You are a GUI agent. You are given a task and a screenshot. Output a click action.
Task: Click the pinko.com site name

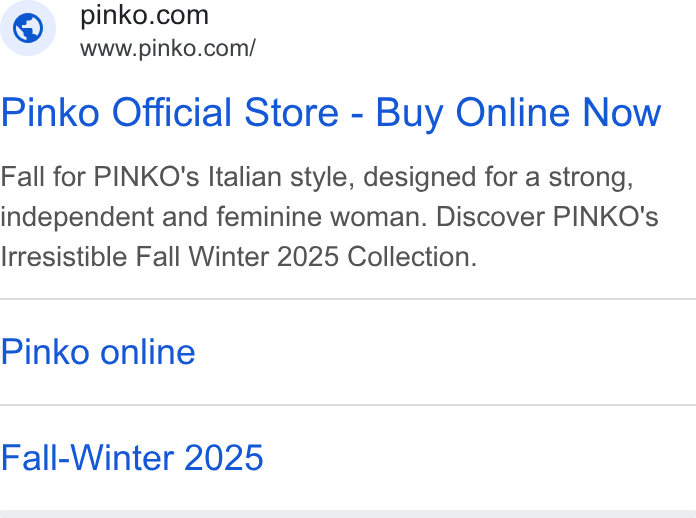(144, 16)
